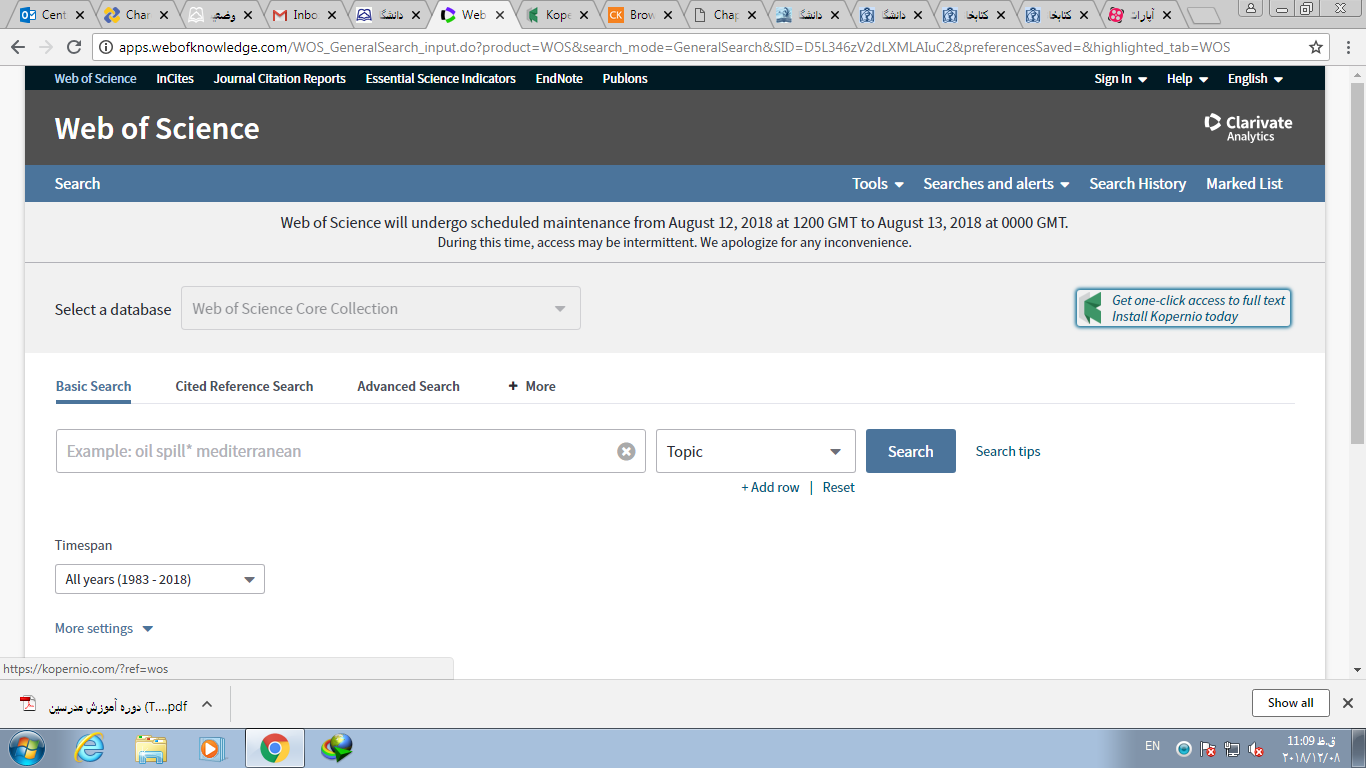Reload the page using the refresh icon
1366x768 pixels.
point(73,47)
